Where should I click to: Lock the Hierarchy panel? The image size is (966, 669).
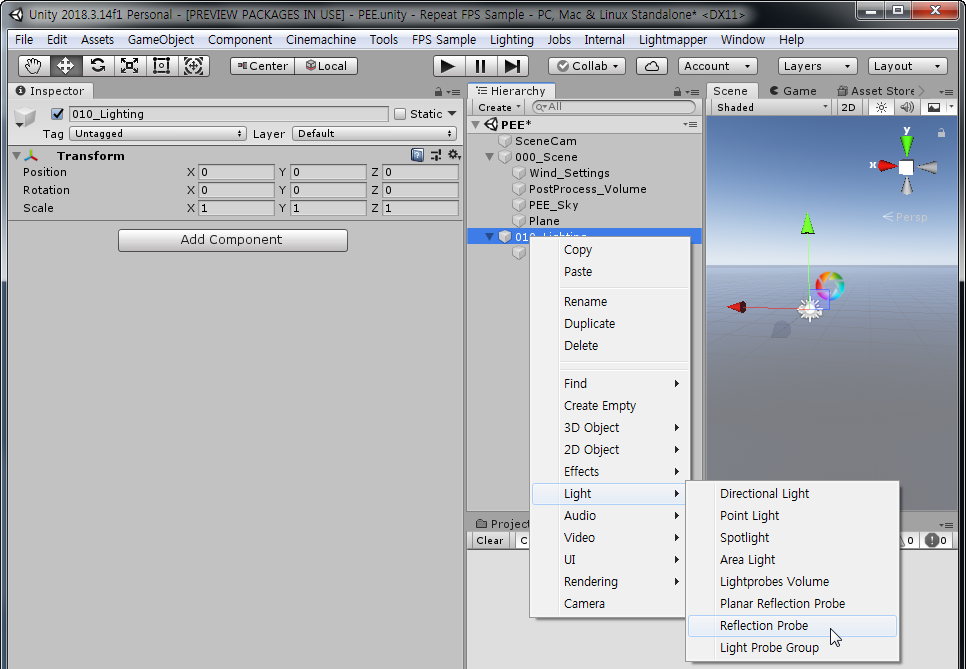point(677,92)
